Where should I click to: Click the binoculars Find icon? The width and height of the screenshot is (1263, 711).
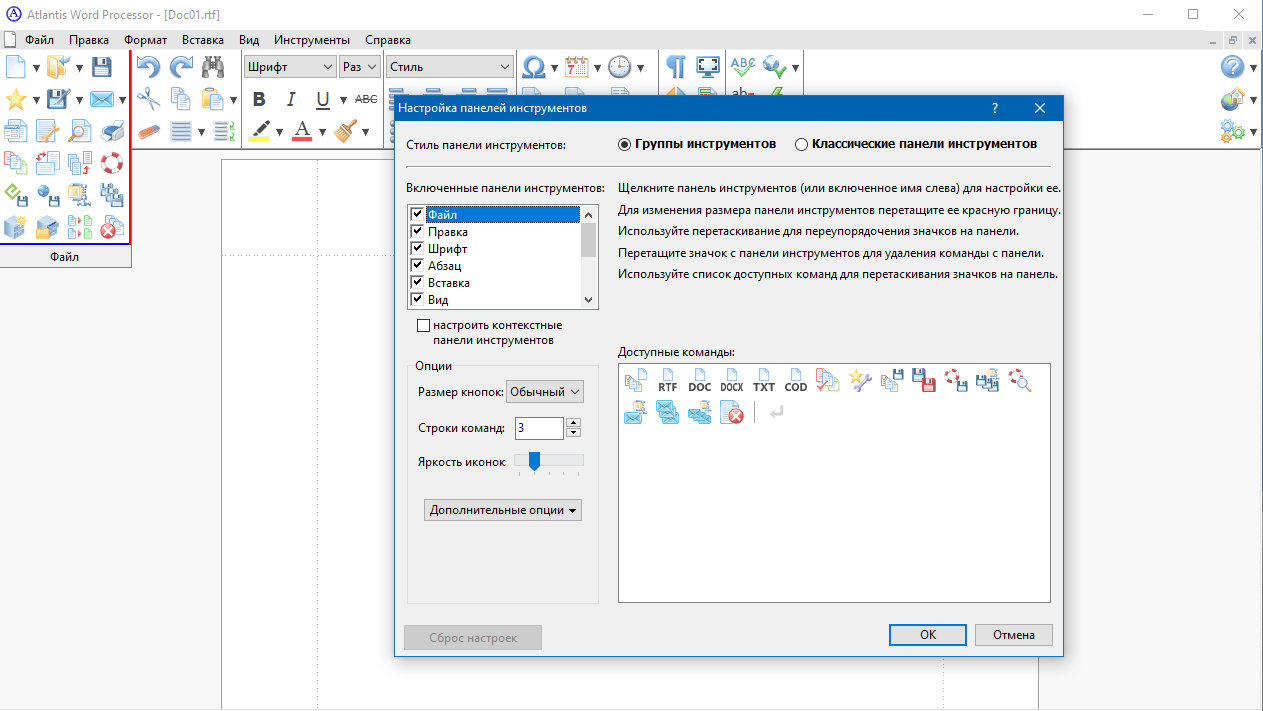coord(213,67)
